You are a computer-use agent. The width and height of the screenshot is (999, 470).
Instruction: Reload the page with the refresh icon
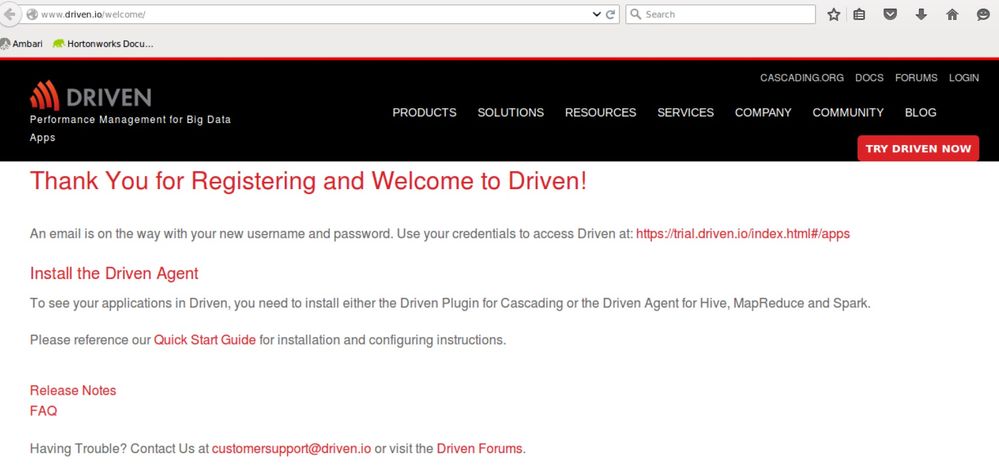point(610,14)
